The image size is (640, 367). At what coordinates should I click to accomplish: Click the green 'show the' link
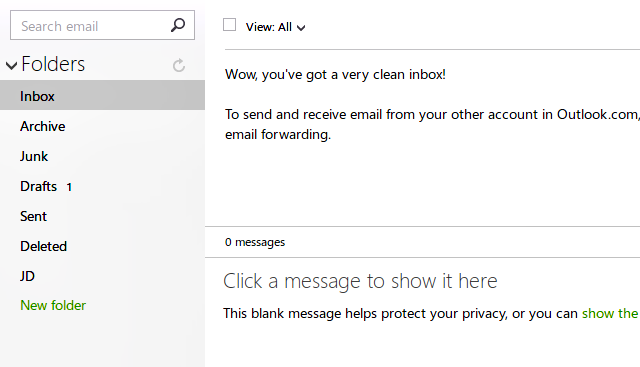tap(610, 314)
